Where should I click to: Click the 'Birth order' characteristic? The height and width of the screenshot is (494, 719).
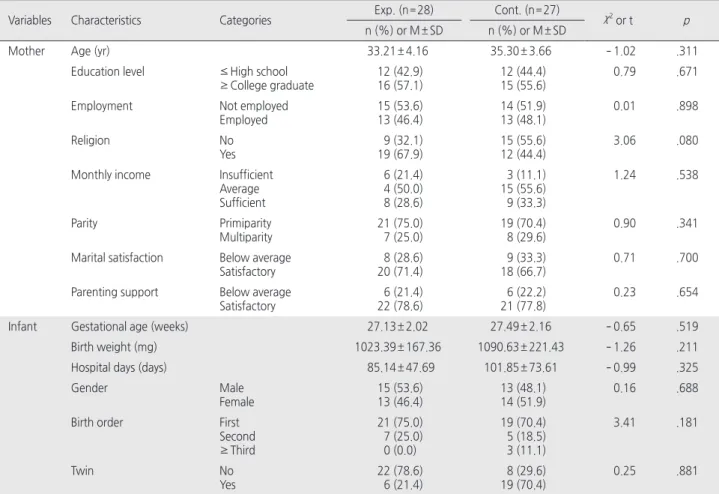coord(97,422)
